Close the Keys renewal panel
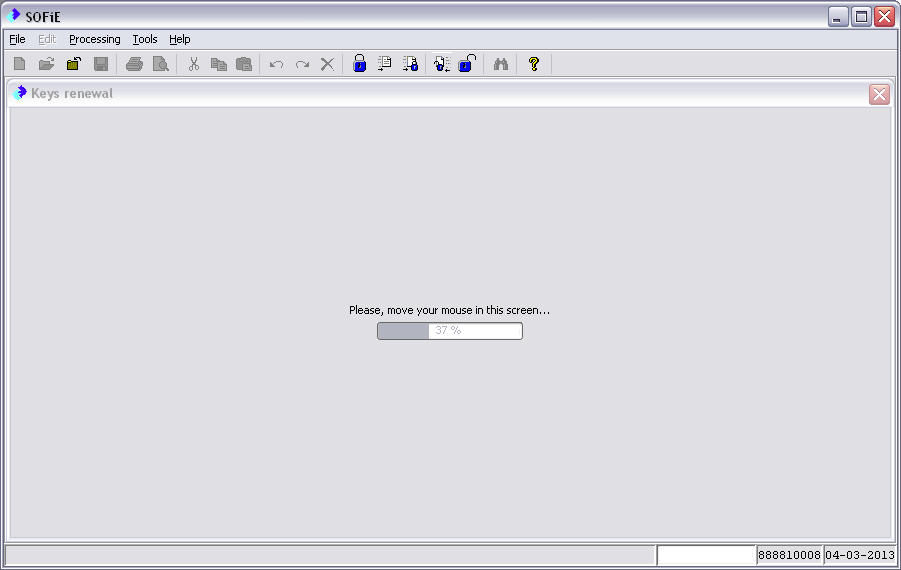The height and width of the screenshot is (570, 901). [x=879, y=94]
